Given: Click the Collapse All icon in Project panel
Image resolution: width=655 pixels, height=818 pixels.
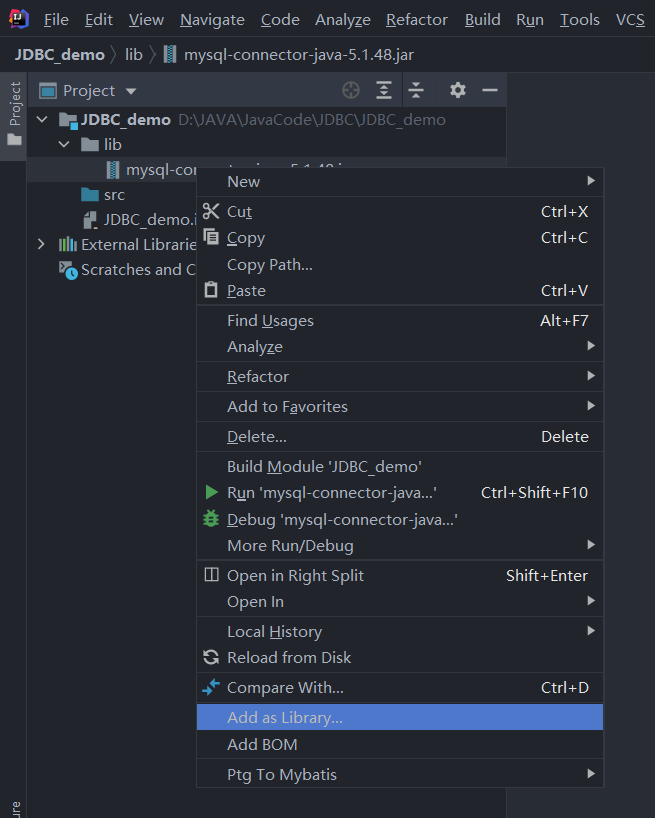Looking at the screenshot, I should [x=416, y=90].
